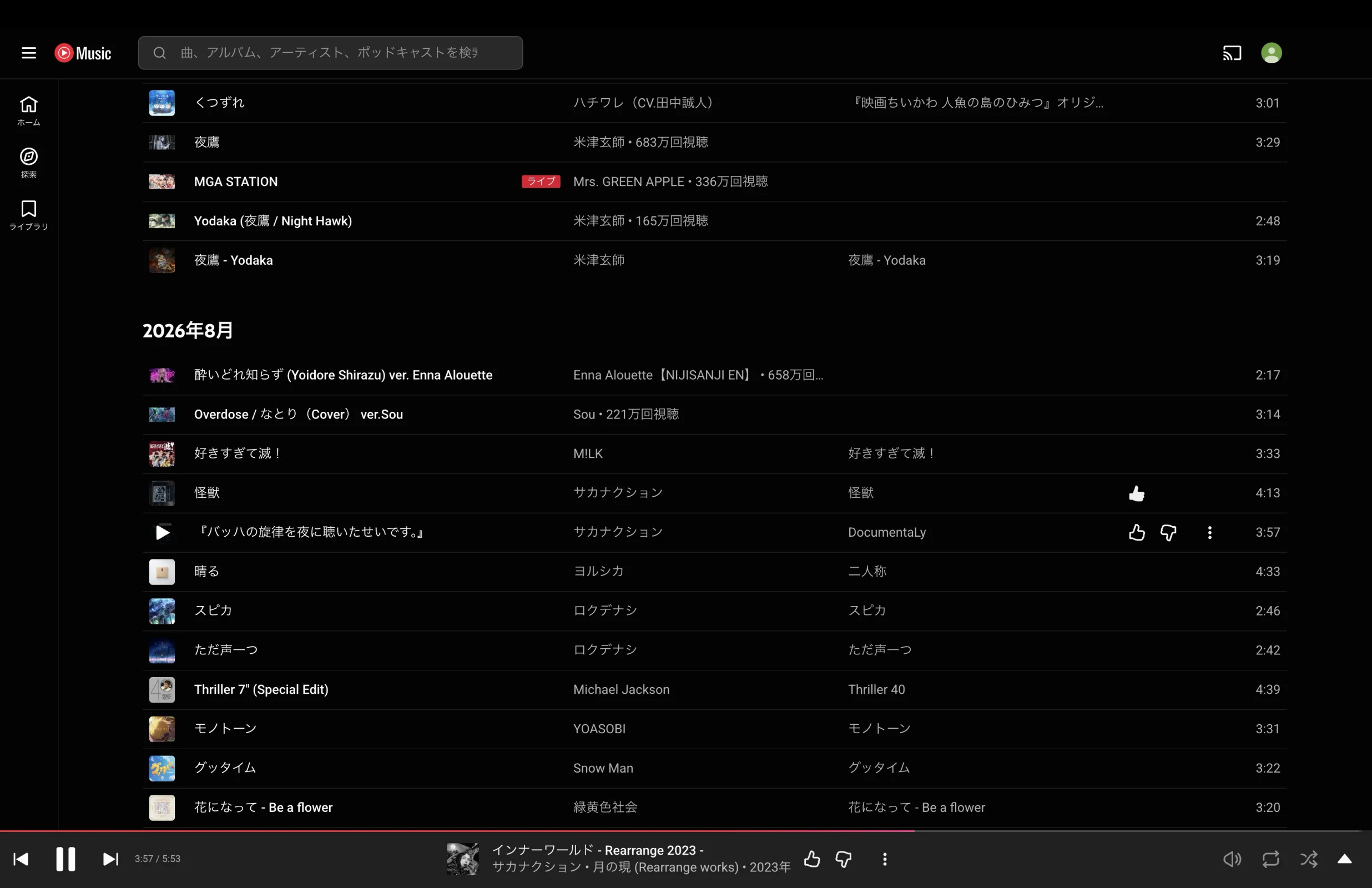1372x888 pixels.
Task: Open ライブラリ in the sidebar
Action: [29, 215]
